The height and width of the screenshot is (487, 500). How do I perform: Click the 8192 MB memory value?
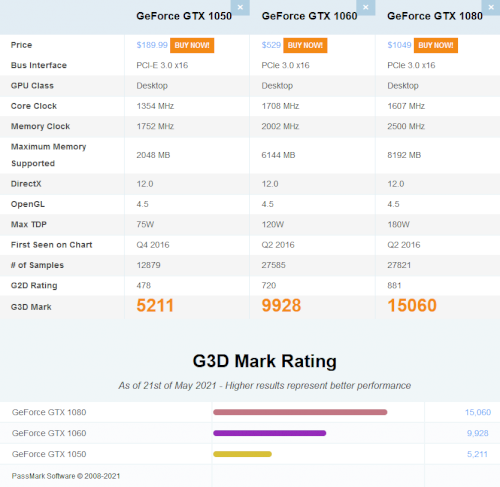(404, 155)
